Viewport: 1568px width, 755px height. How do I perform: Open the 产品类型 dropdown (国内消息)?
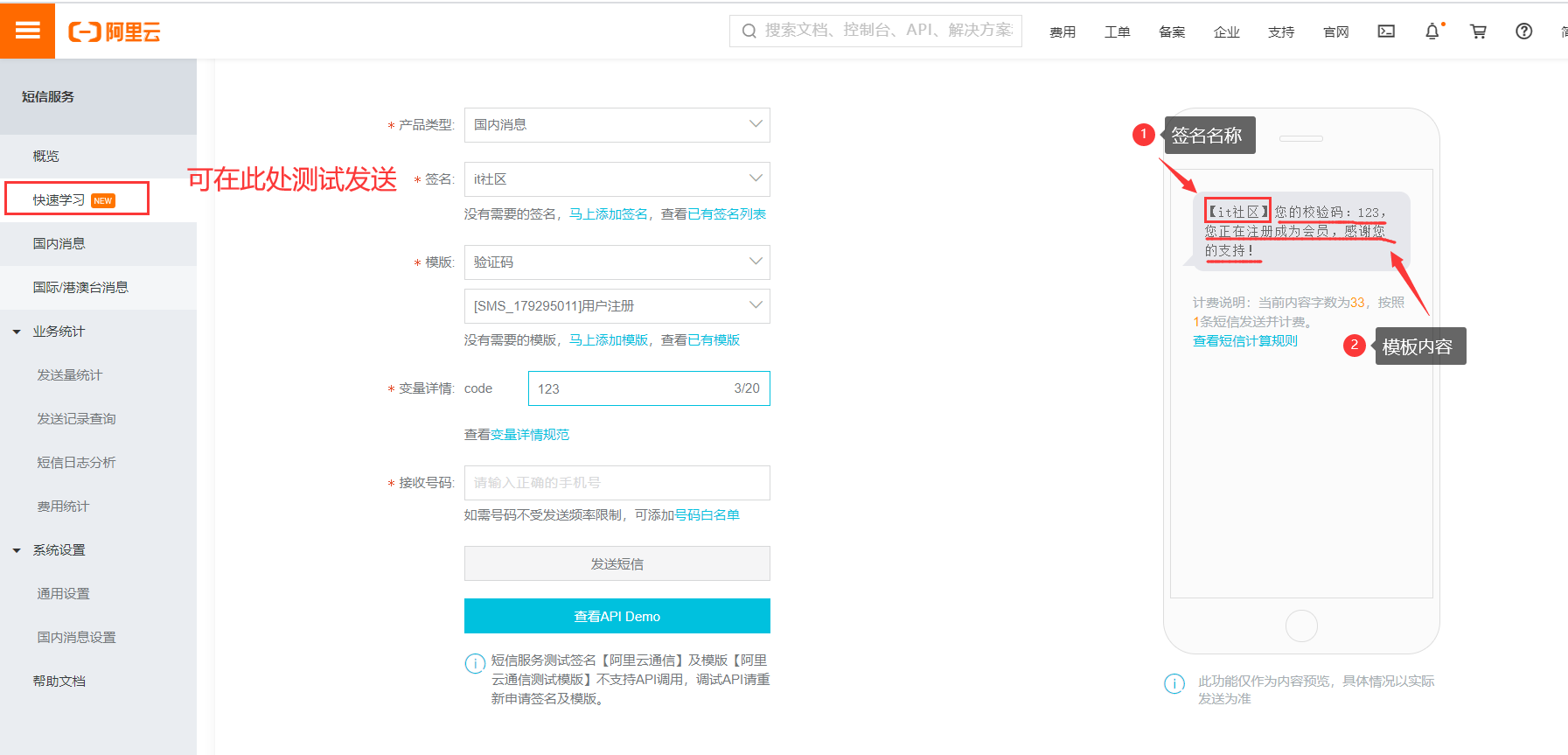point(617,125)
